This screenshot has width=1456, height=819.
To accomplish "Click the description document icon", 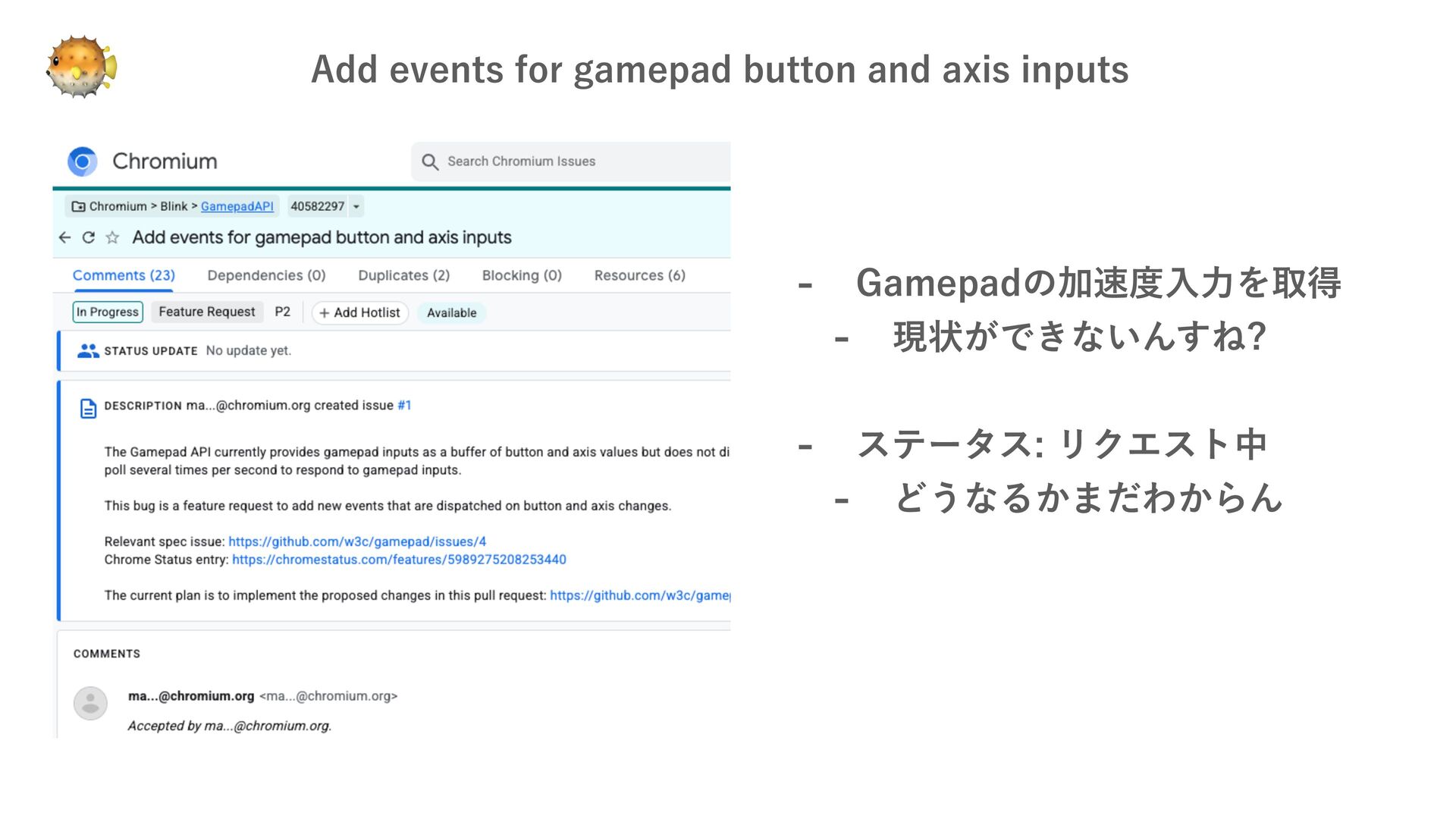I will pyautogui.click(x=88, y=409).
